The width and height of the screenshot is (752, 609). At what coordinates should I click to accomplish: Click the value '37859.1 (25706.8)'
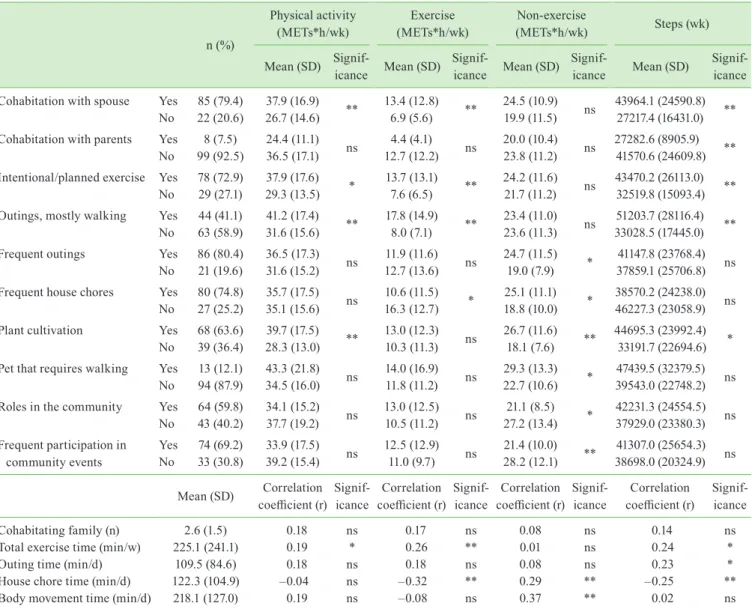[x=661, y=271]
